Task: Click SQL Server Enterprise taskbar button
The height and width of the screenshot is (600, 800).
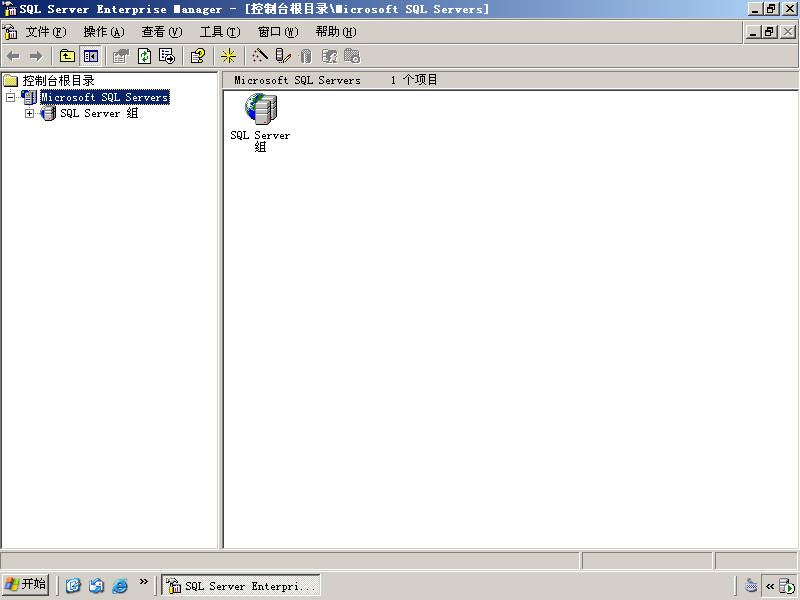Action: 241,585
